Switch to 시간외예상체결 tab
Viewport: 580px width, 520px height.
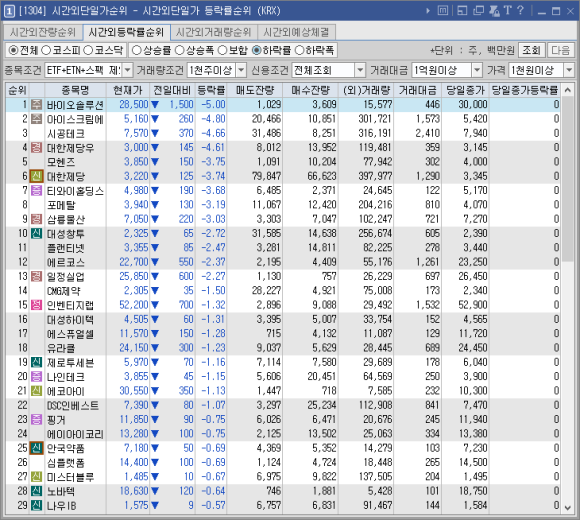tap(296, 33)
